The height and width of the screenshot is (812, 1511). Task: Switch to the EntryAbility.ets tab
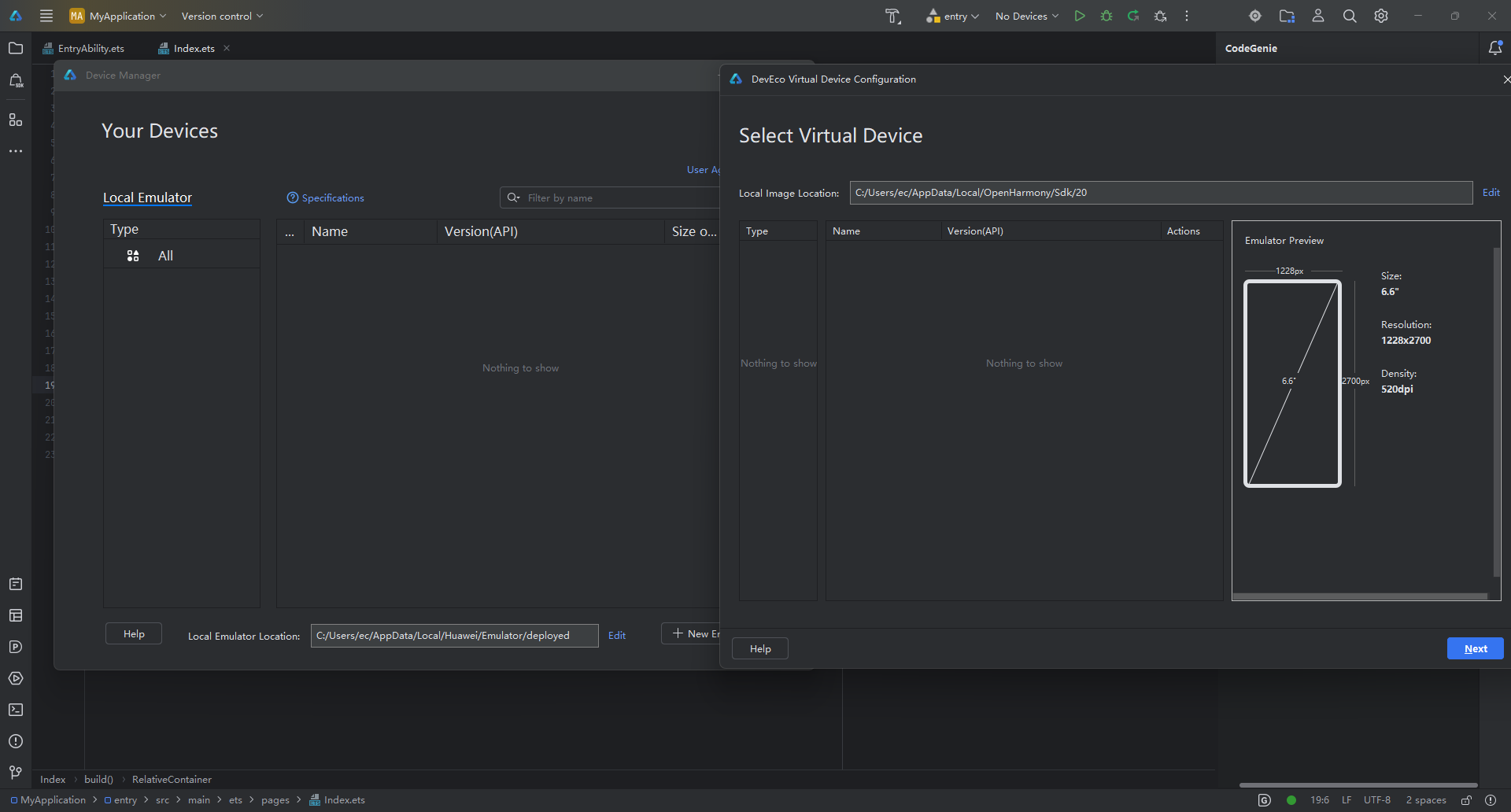pyautogui.click(x=91, y=48)
